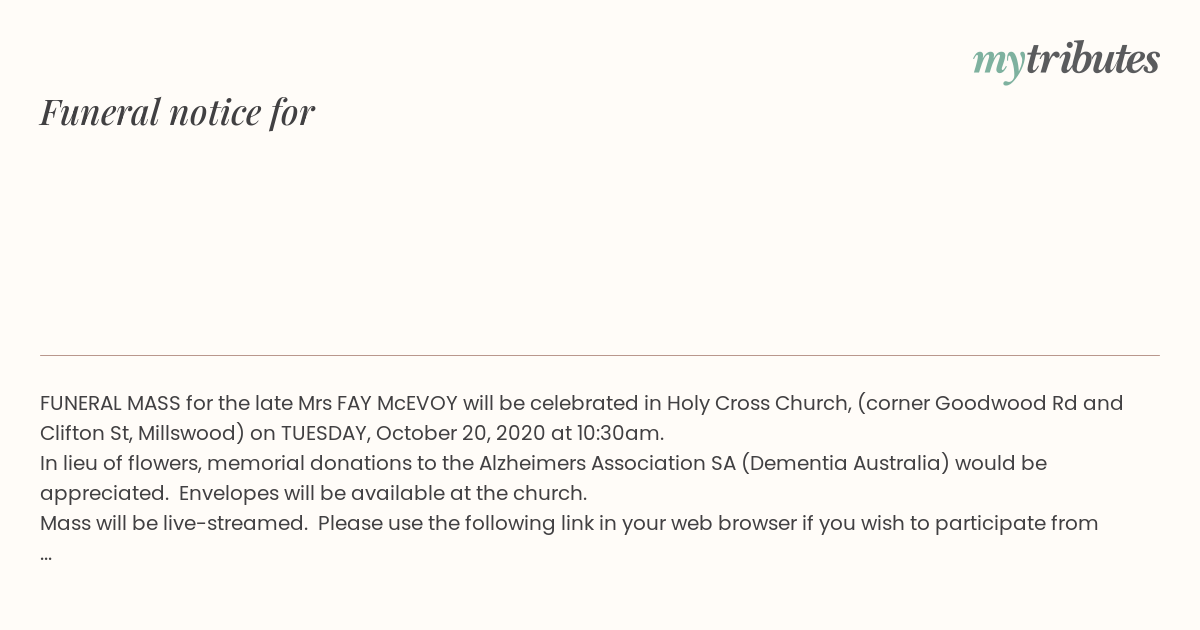Click the horizontal divider line
The height and width of the screenshot is (630, 1200).
pos(600,355)
